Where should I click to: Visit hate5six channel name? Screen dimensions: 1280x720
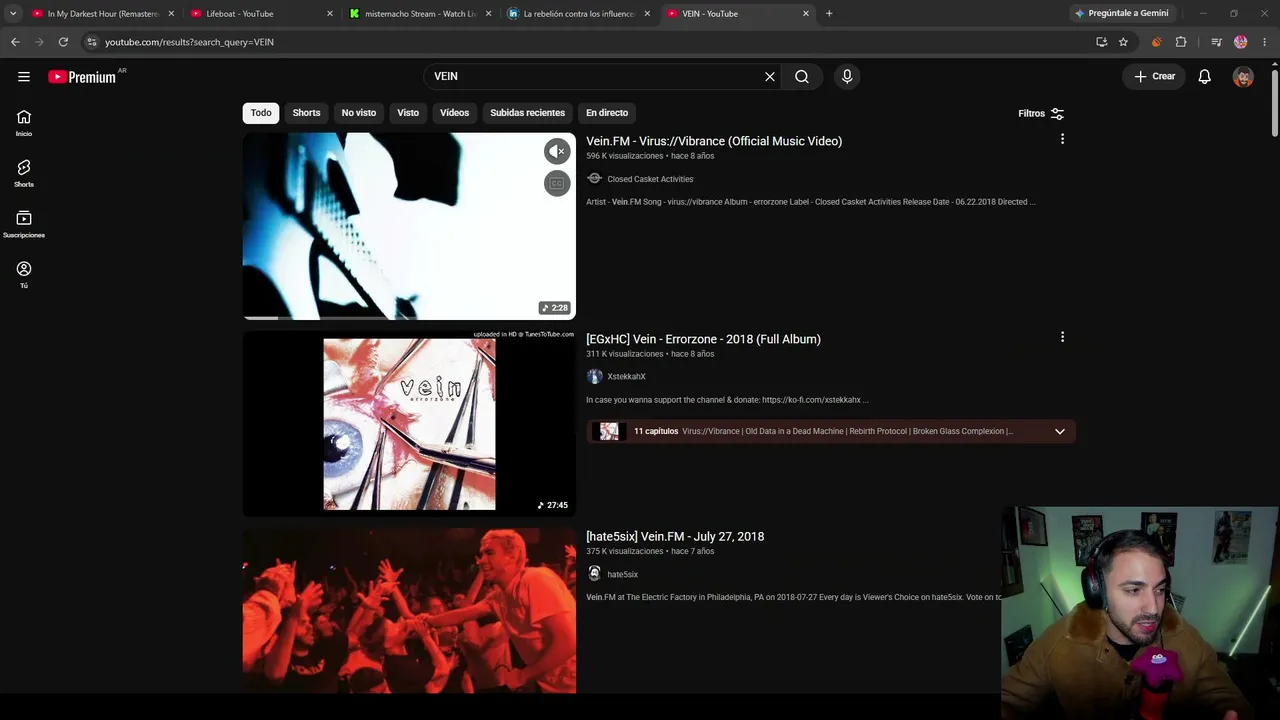point(622,574)
